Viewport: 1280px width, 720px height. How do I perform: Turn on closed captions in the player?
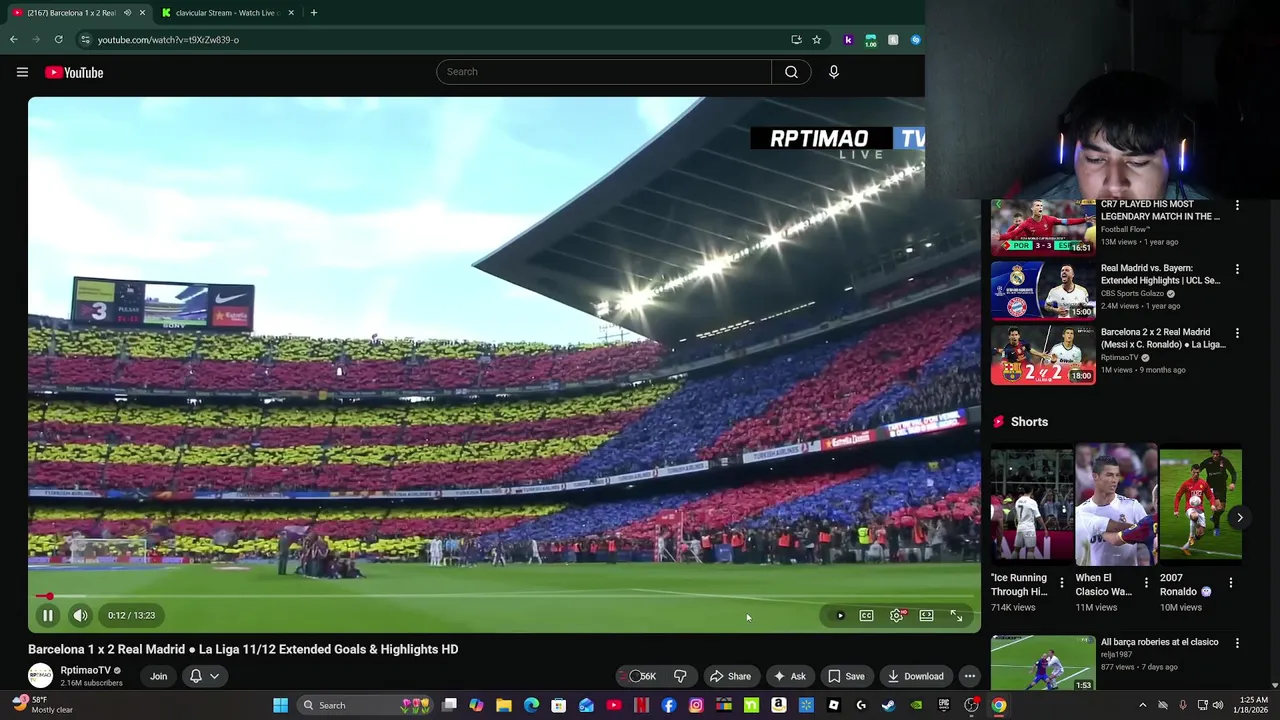point(867,616)
